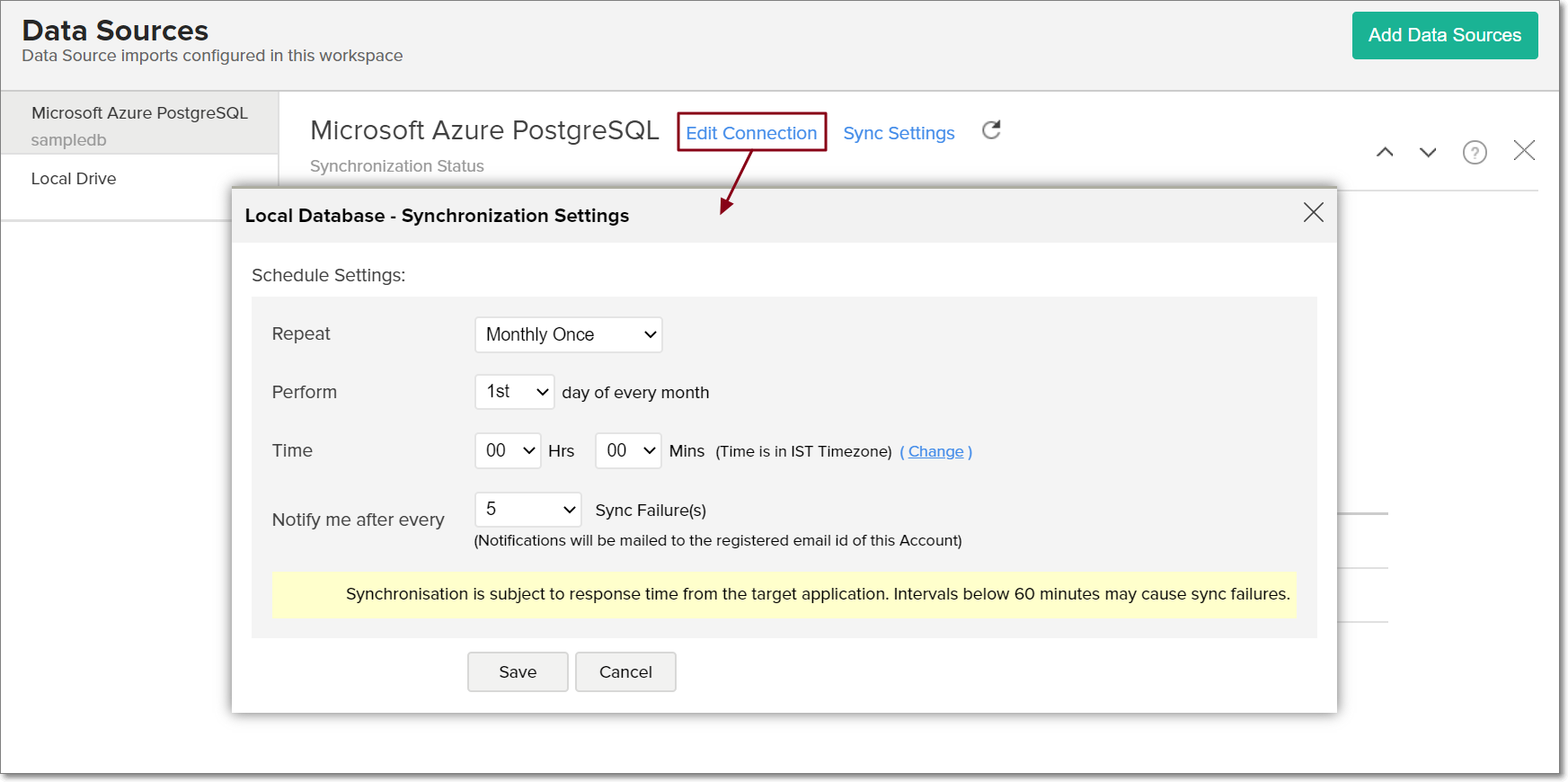Click the Edit Connection link
The height and width of the screenshot is (782, 1568).
pyautogui.click(x=751, y=133)
